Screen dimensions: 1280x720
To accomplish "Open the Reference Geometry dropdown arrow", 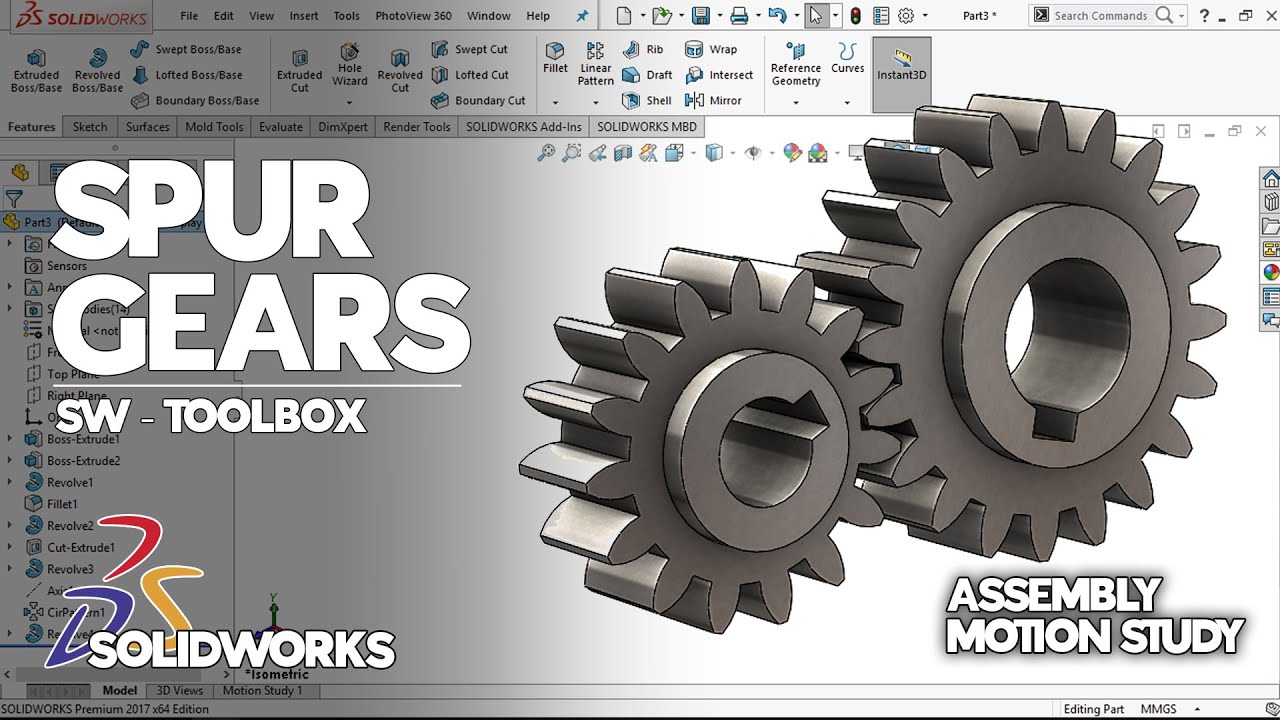I will (796, 102).
